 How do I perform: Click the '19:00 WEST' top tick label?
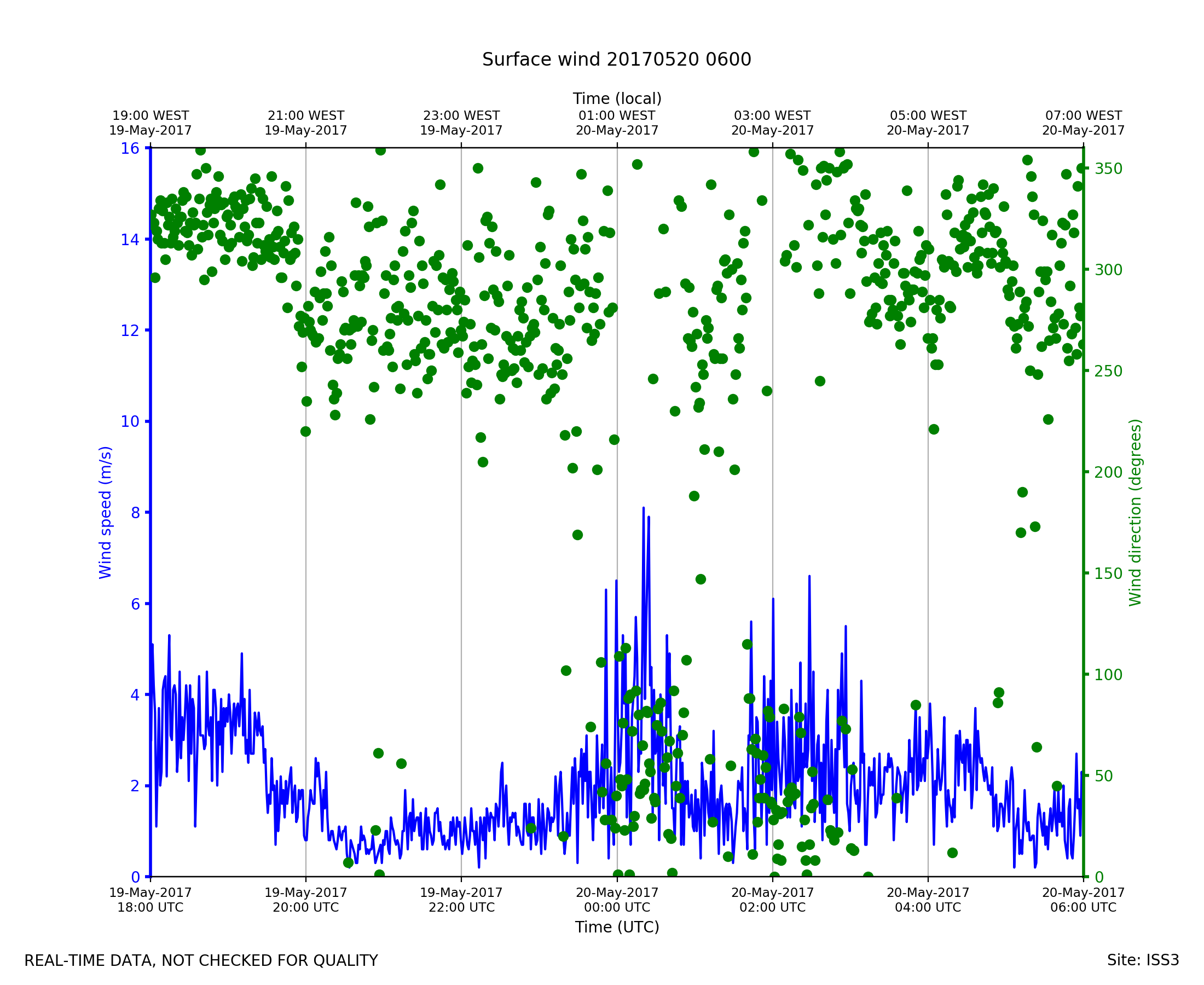click(150, 116)
